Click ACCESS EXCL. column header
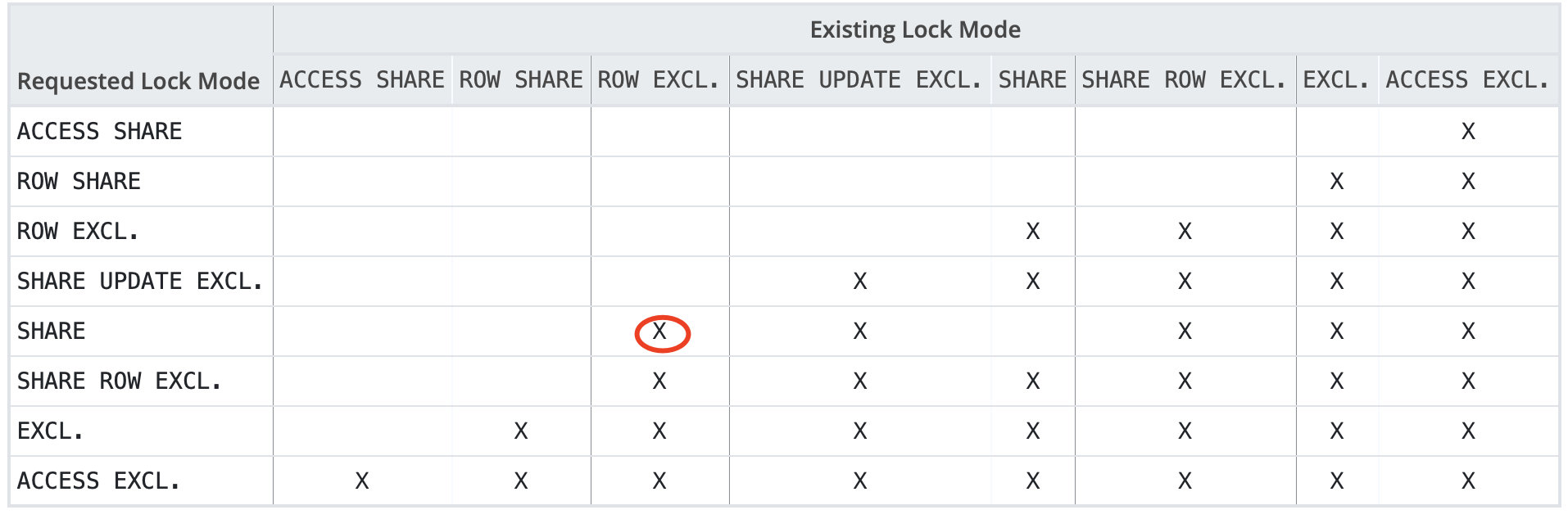Image resolution: width=1568 pixels, height=519 pixels. (1468, 80)
